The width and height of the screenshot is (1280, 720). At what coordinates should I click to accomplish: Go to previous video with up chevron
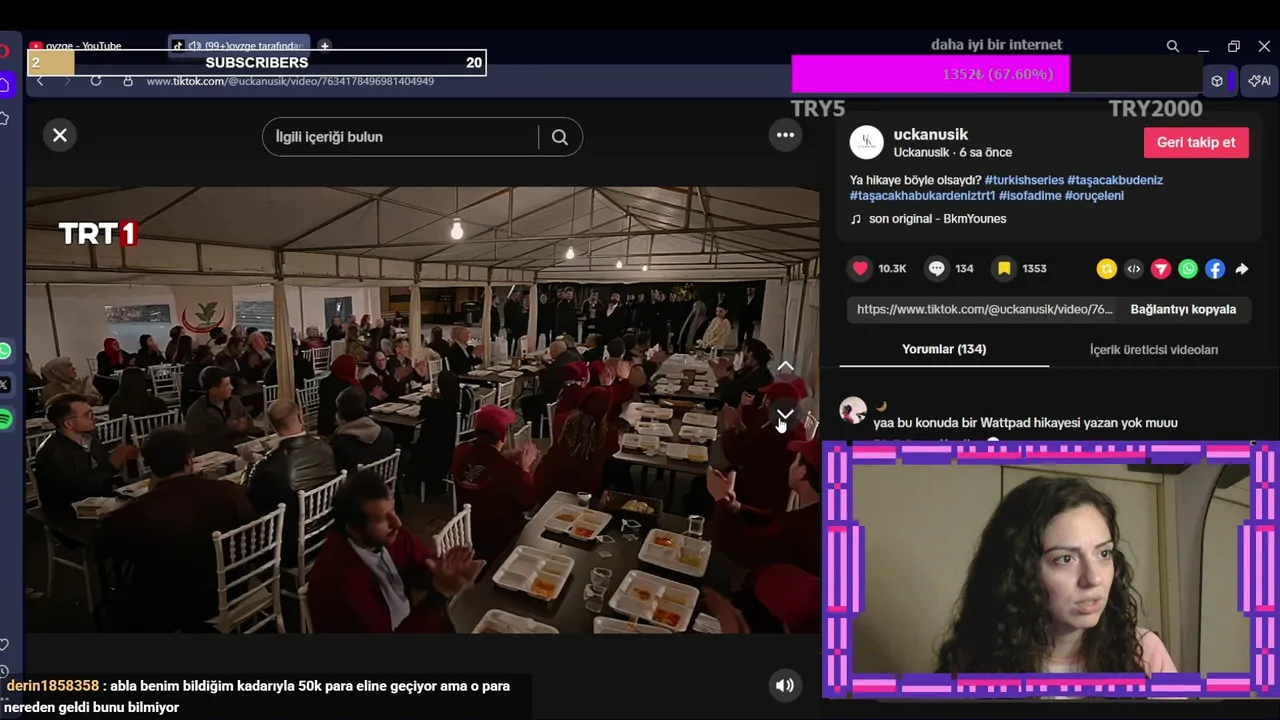[x=786, y=367]
